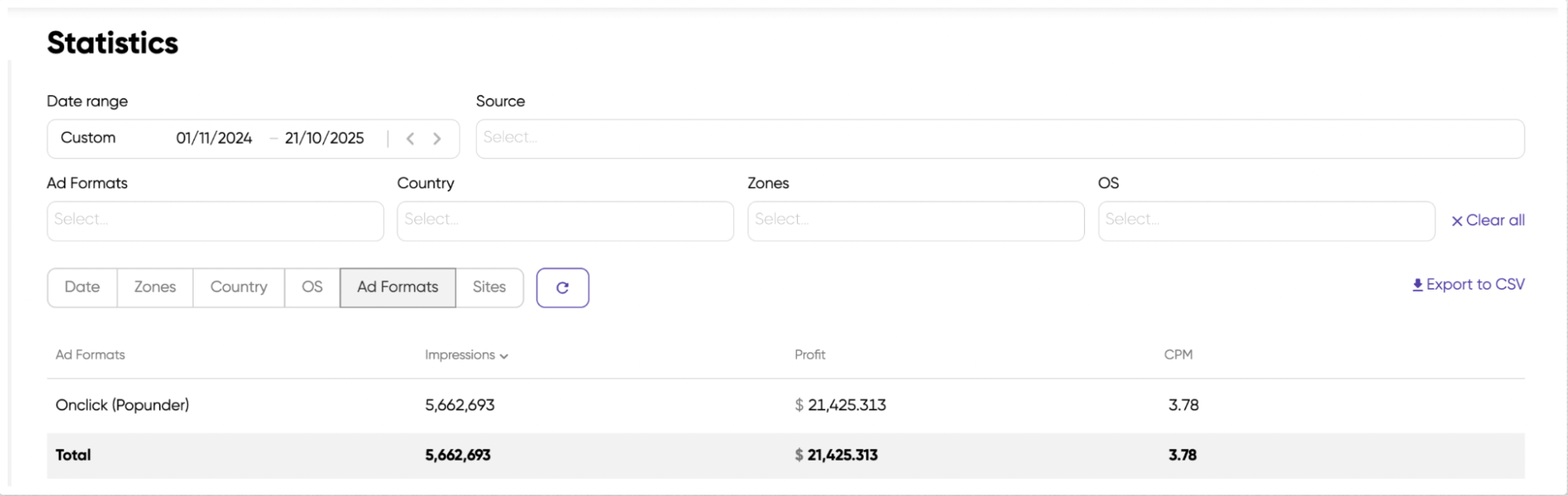
Task: Switch to the Sites tab
Action: point(489,287)
